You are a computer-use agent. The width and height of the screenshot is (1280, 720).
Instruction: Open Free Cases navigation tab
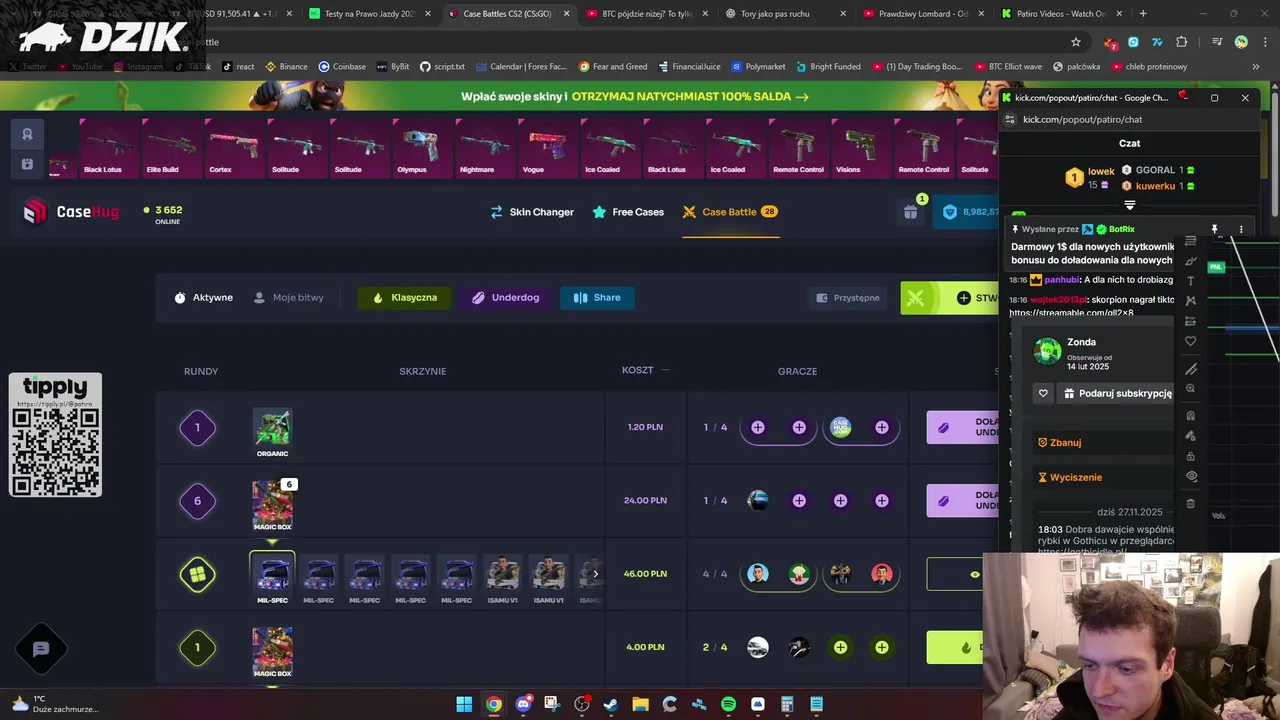tap(628, 212)
